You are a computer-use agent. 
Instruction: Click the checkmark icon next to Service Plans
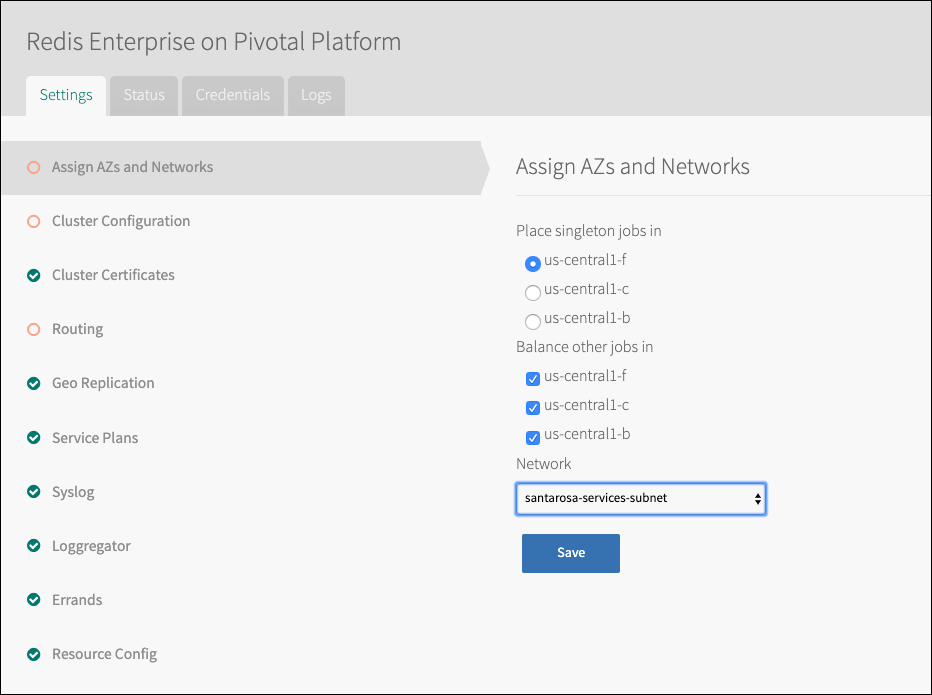34,438
